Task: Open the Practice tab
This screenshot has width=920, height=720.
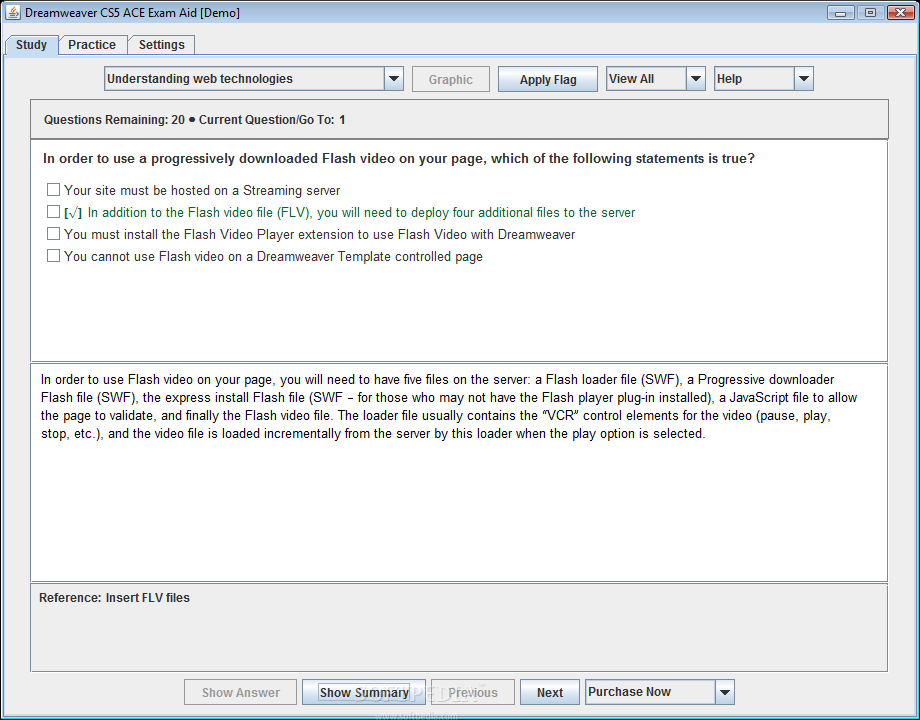Action: [92, 45]
